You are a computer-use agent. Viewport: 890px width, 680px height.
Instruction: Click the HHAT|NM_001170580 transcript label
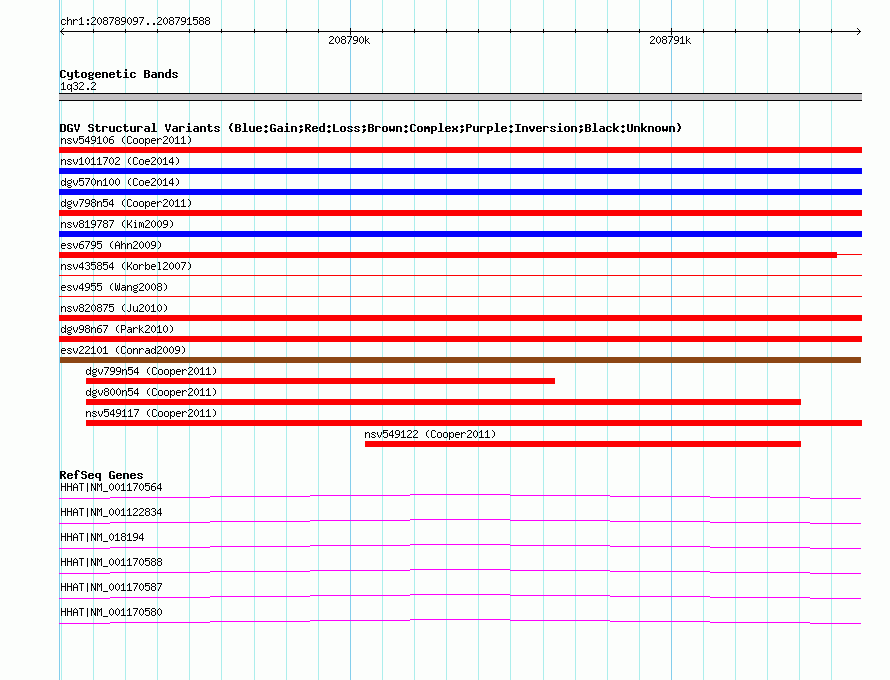click(x=111, y=612)
